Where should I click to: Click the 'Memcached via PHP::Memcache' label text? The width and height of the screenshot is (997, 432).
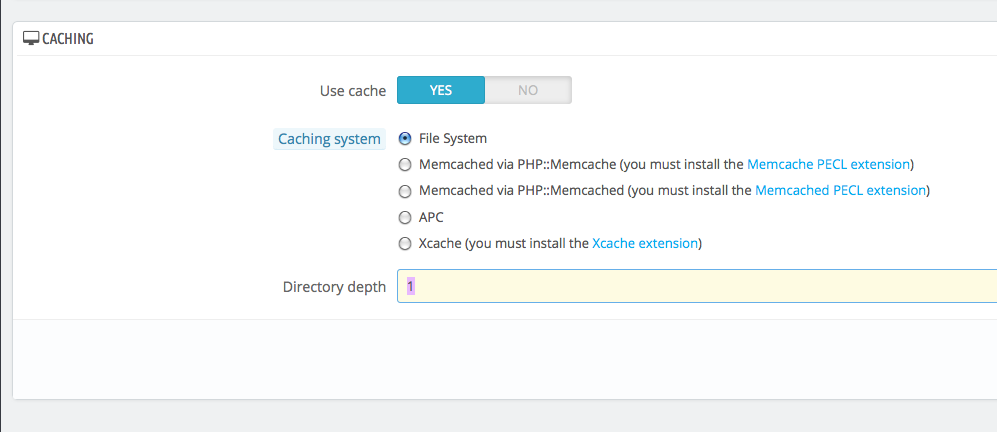[x=517, y=164]
